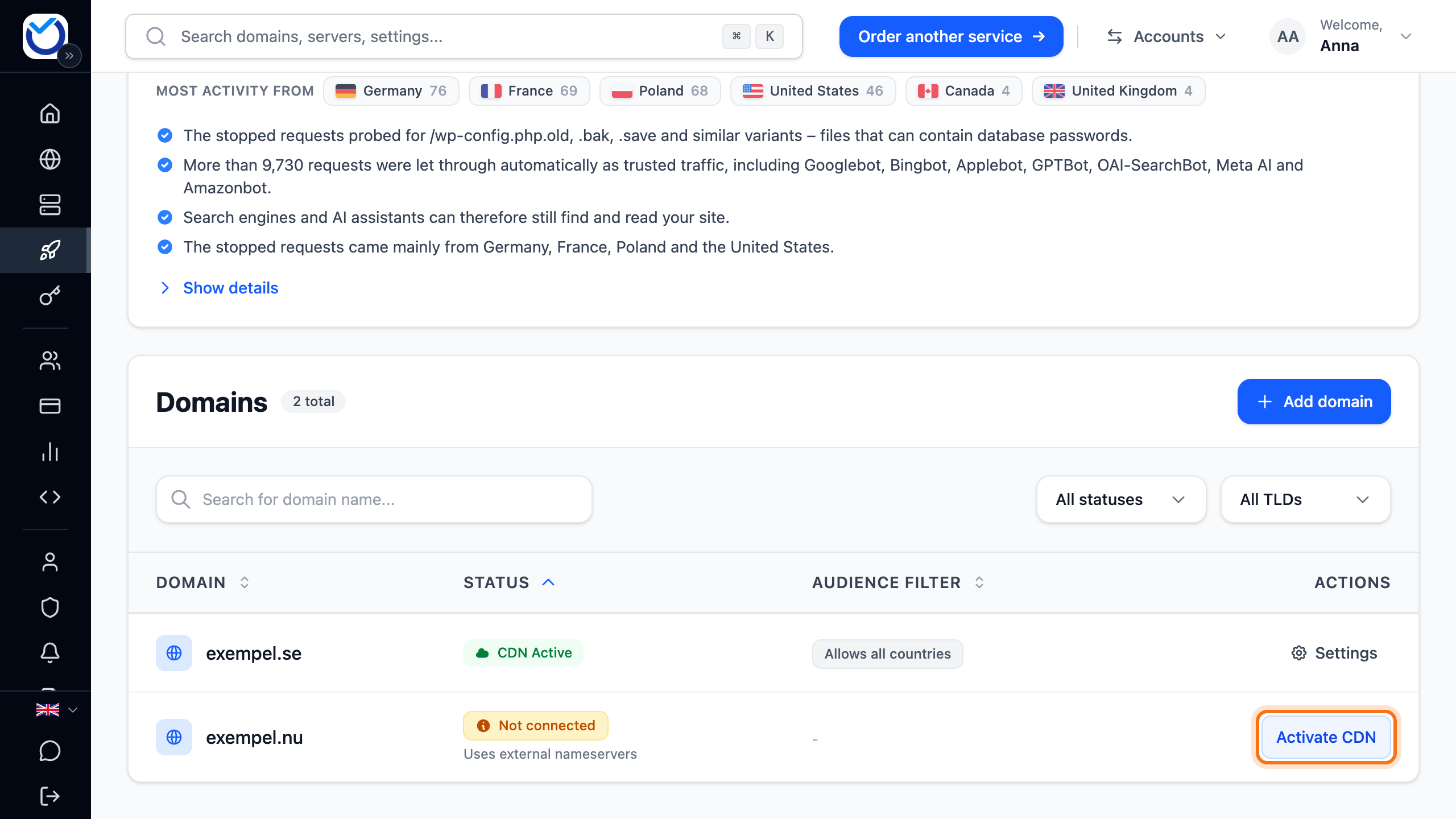Image resolution: width=1456 pixels, height=819 pixels.
Task: Click the K keyboard shortcut key
Action: coord(770,36)
